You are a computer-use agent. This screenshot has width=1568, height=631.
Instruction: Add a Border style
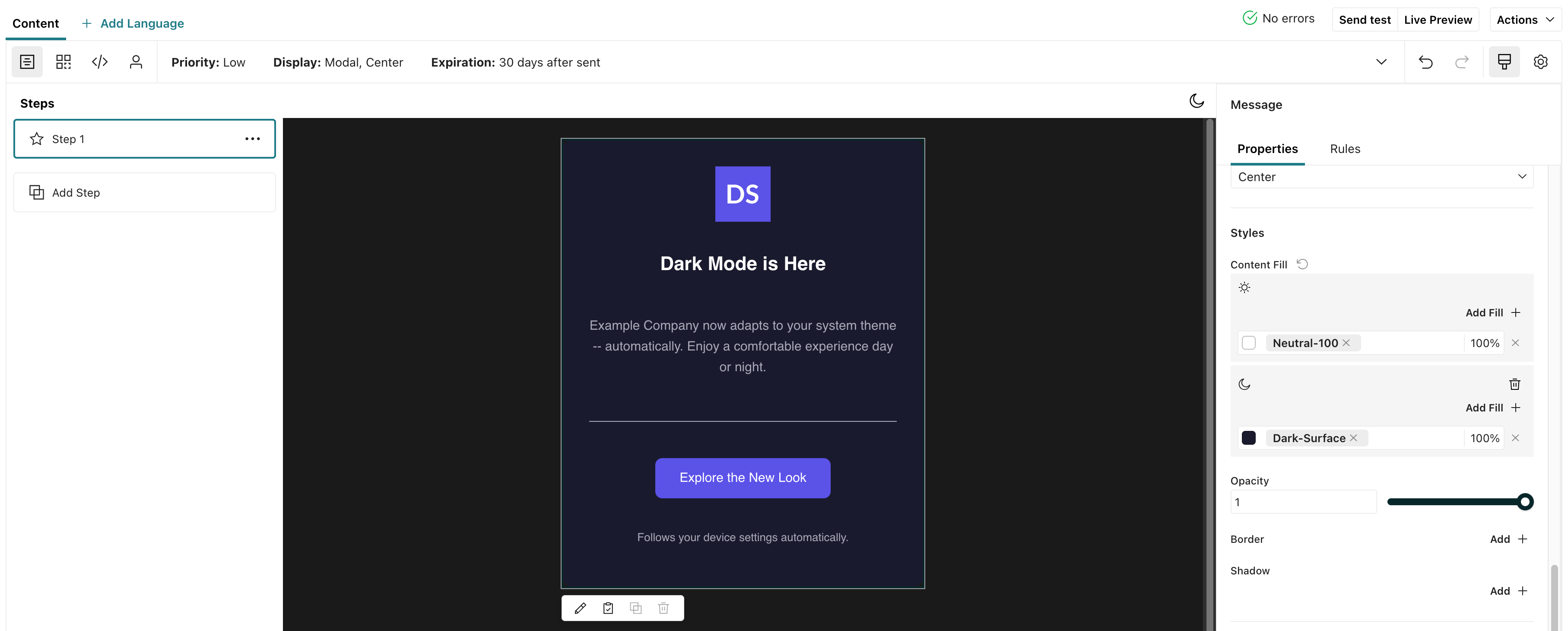(1508, 539)
